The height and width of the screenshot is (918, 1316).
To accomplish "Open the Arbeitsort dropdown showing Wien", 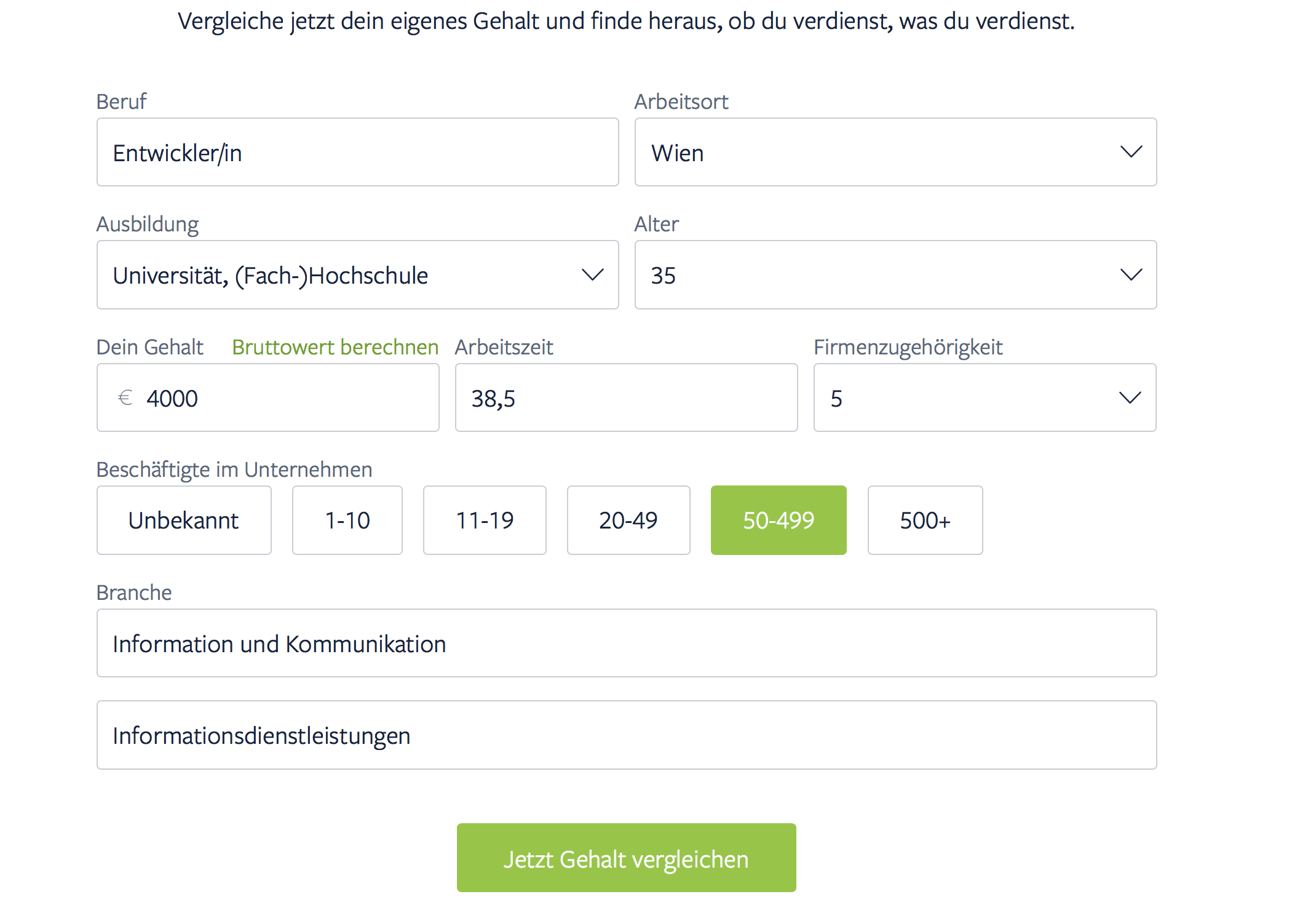I will click(895, 152).
